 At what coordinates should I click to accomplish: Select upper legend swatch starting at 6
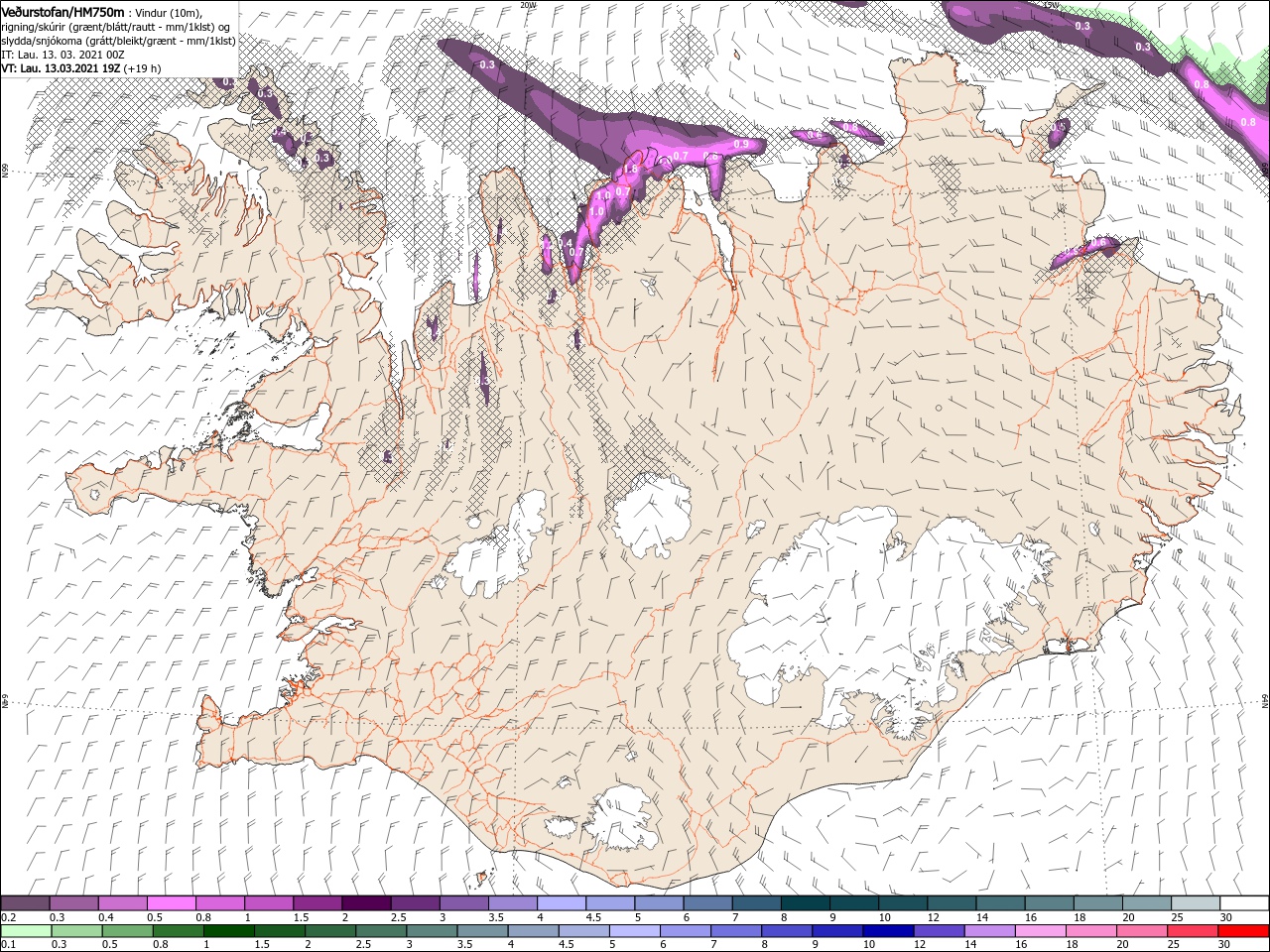click(705, 903)
